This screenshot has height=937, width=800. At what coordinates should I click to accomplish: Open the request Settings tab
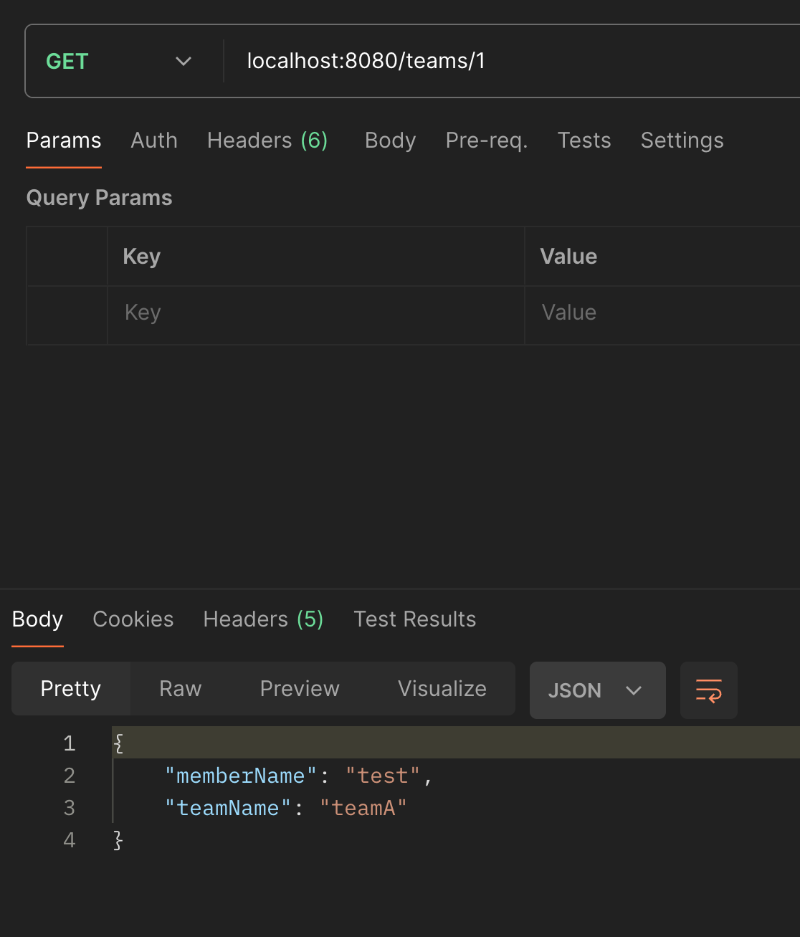point(682,141)
